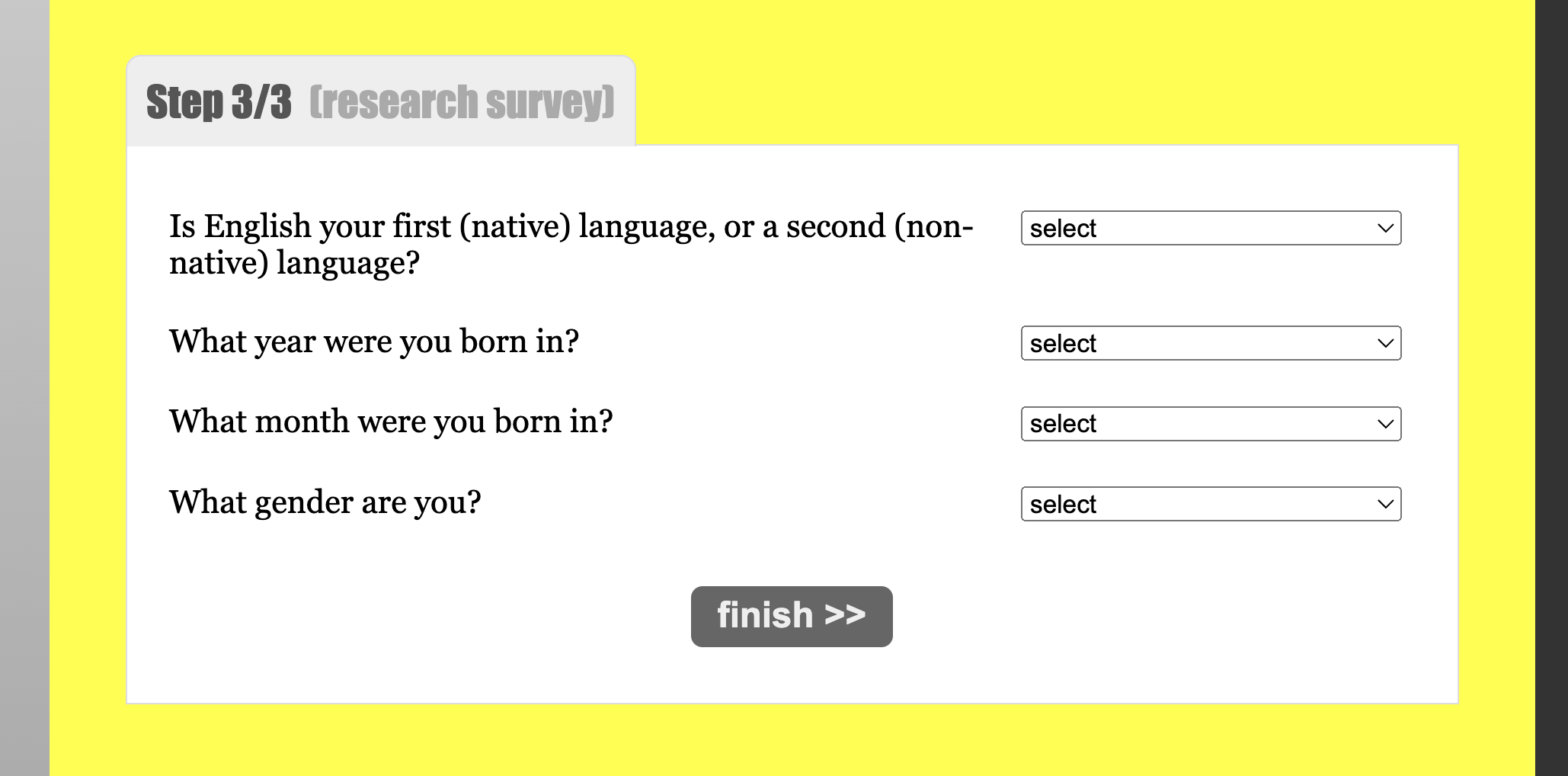Click the "What year were you born in?" label
The height and width of the screenshot is (776, 1568).
tap(374, 342)
